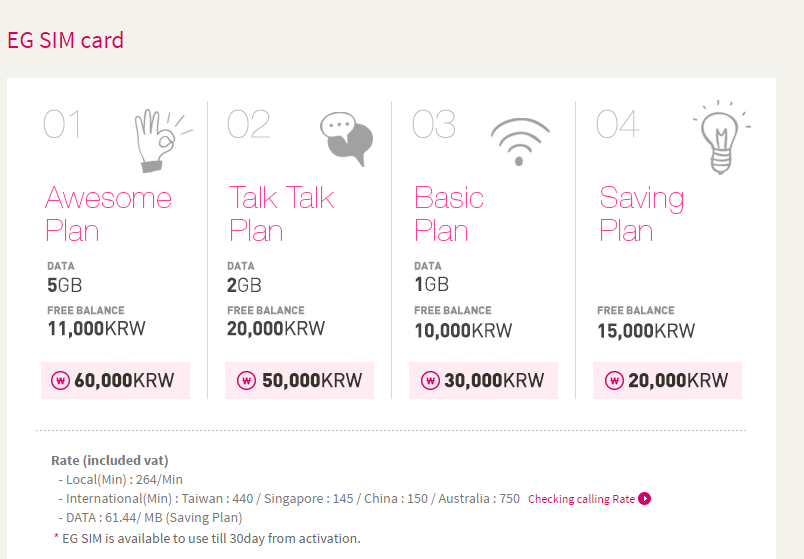Click the light bulb icon on Saving Plan
This screenshot has width=804, height=559.
[x=720, y=138]
